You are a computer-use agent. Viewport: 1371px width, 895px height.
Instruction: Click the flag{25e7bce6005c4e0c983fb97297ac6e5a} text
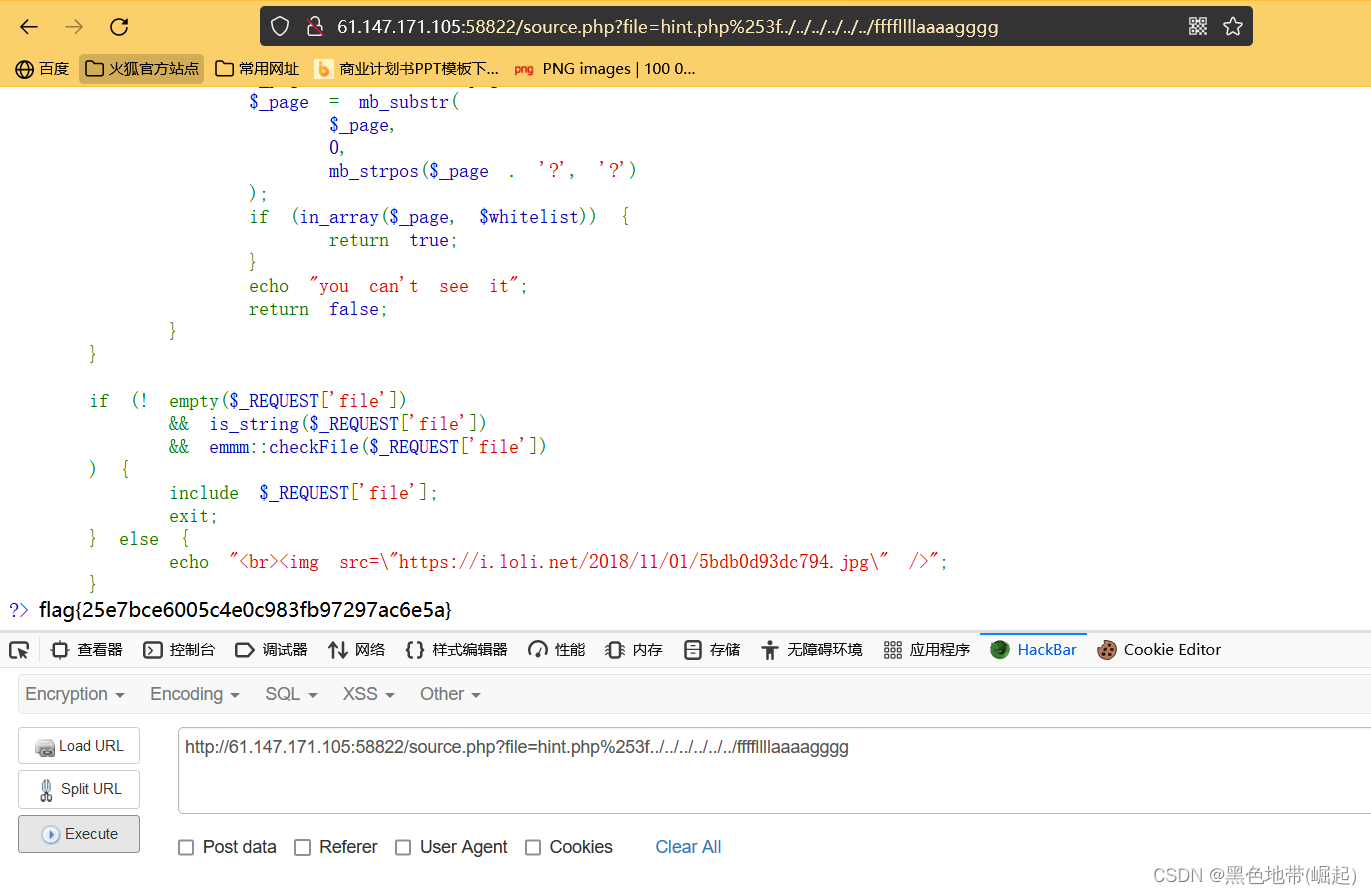[x=245, y=609]
